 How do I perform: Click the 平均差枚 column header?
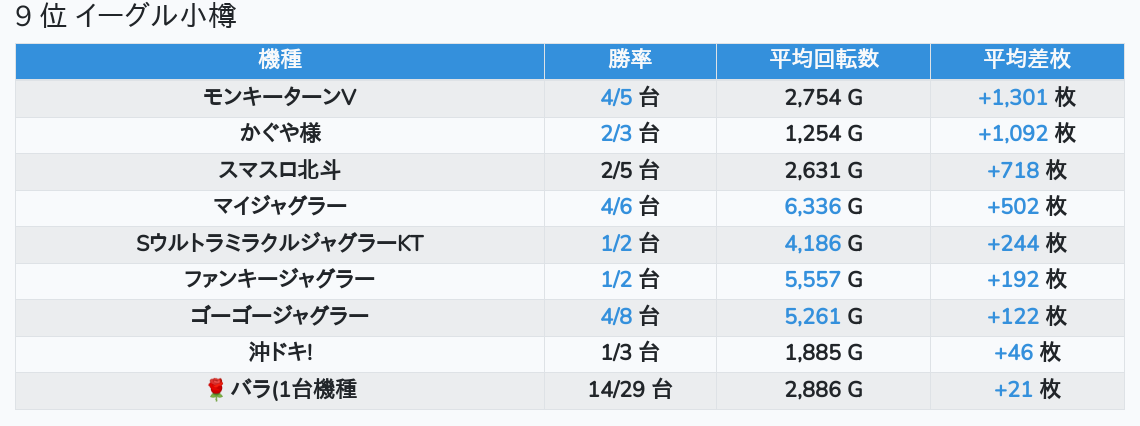pos(1027,60)
